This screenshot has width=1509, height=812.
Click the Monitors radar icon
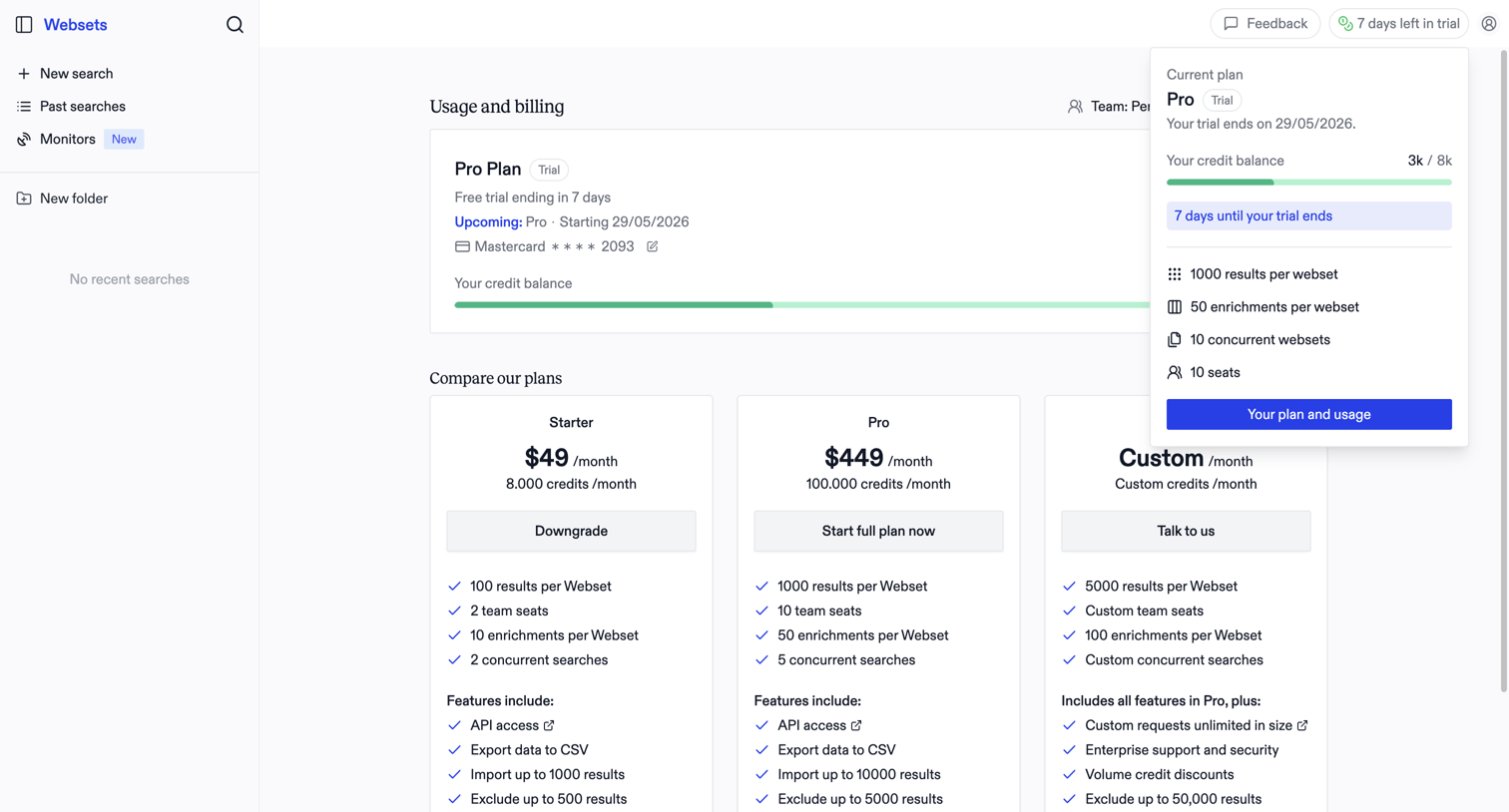tap(24, 140)
